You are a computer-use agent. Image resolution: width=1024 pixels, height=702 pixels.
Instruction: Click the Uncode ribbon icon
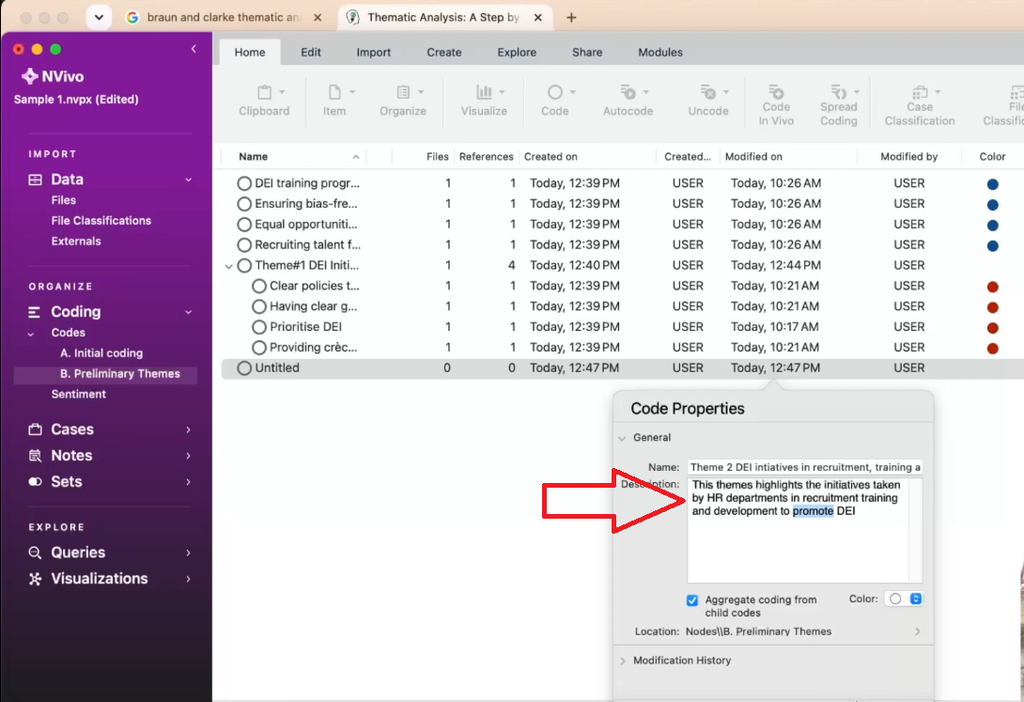708,92
